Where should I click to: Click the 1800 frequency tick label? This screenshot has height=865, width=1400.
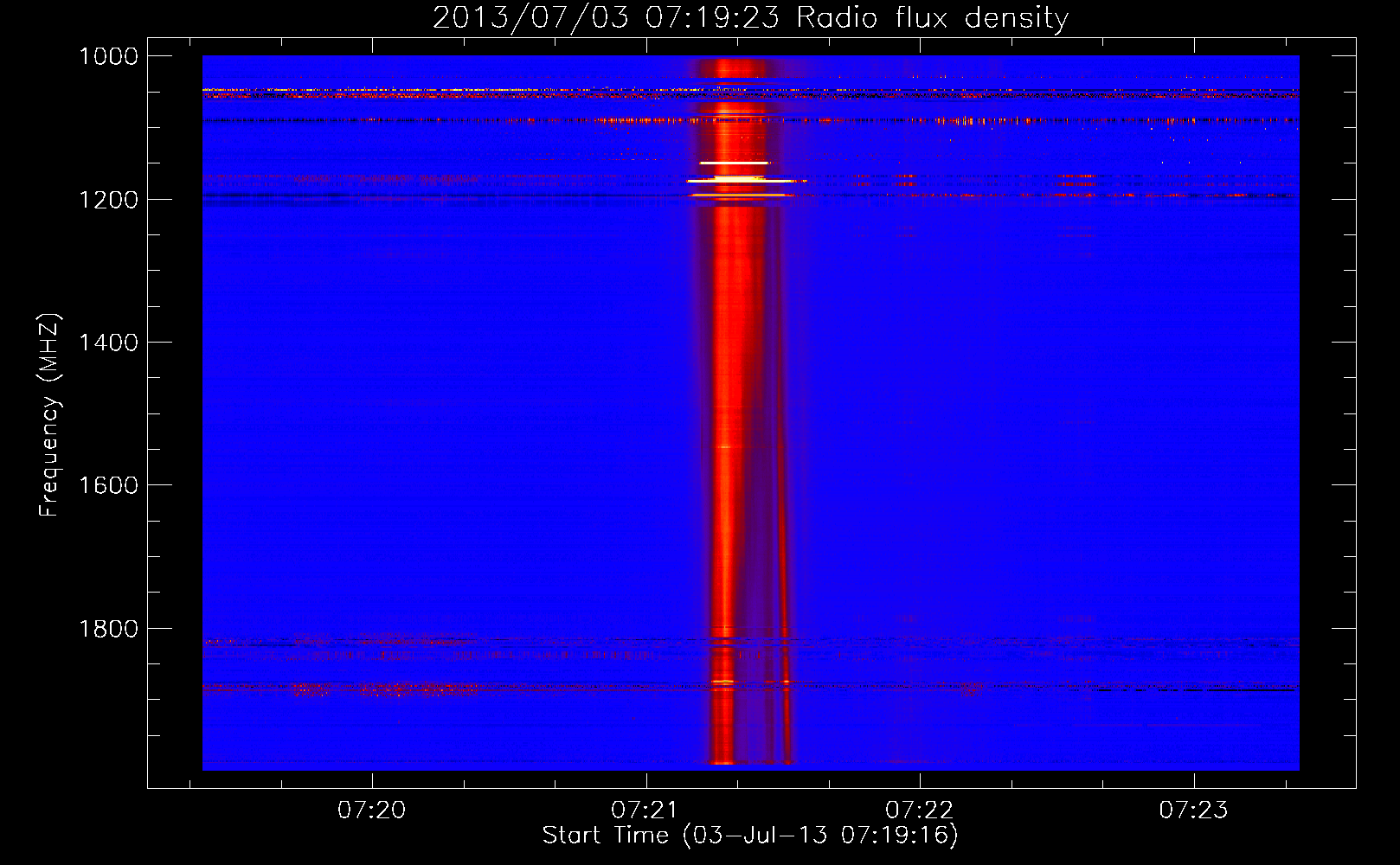(x=108, y=629)
